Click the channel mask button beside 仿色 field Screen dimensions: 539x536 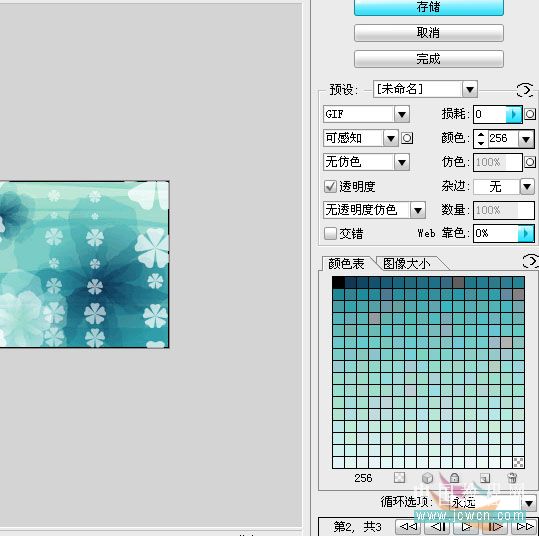[x=530, y=162]
